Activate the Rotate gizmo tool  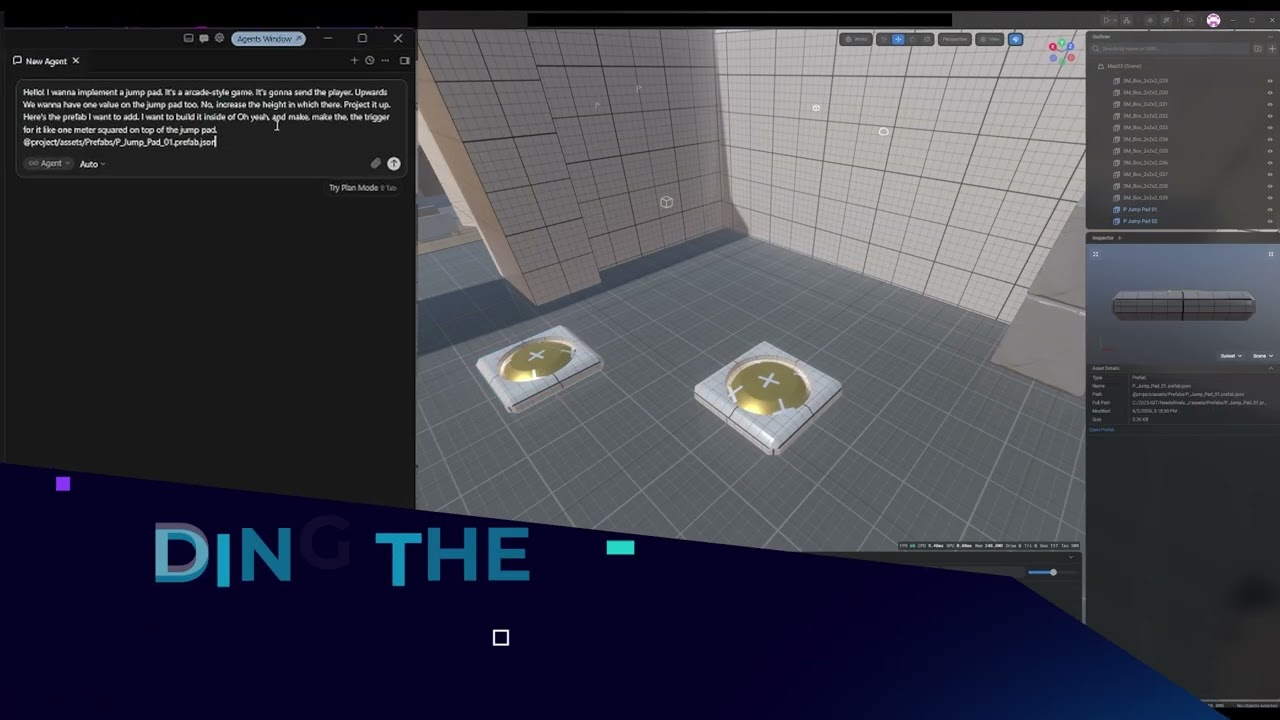pyautogui.click(x=912, y=39)
